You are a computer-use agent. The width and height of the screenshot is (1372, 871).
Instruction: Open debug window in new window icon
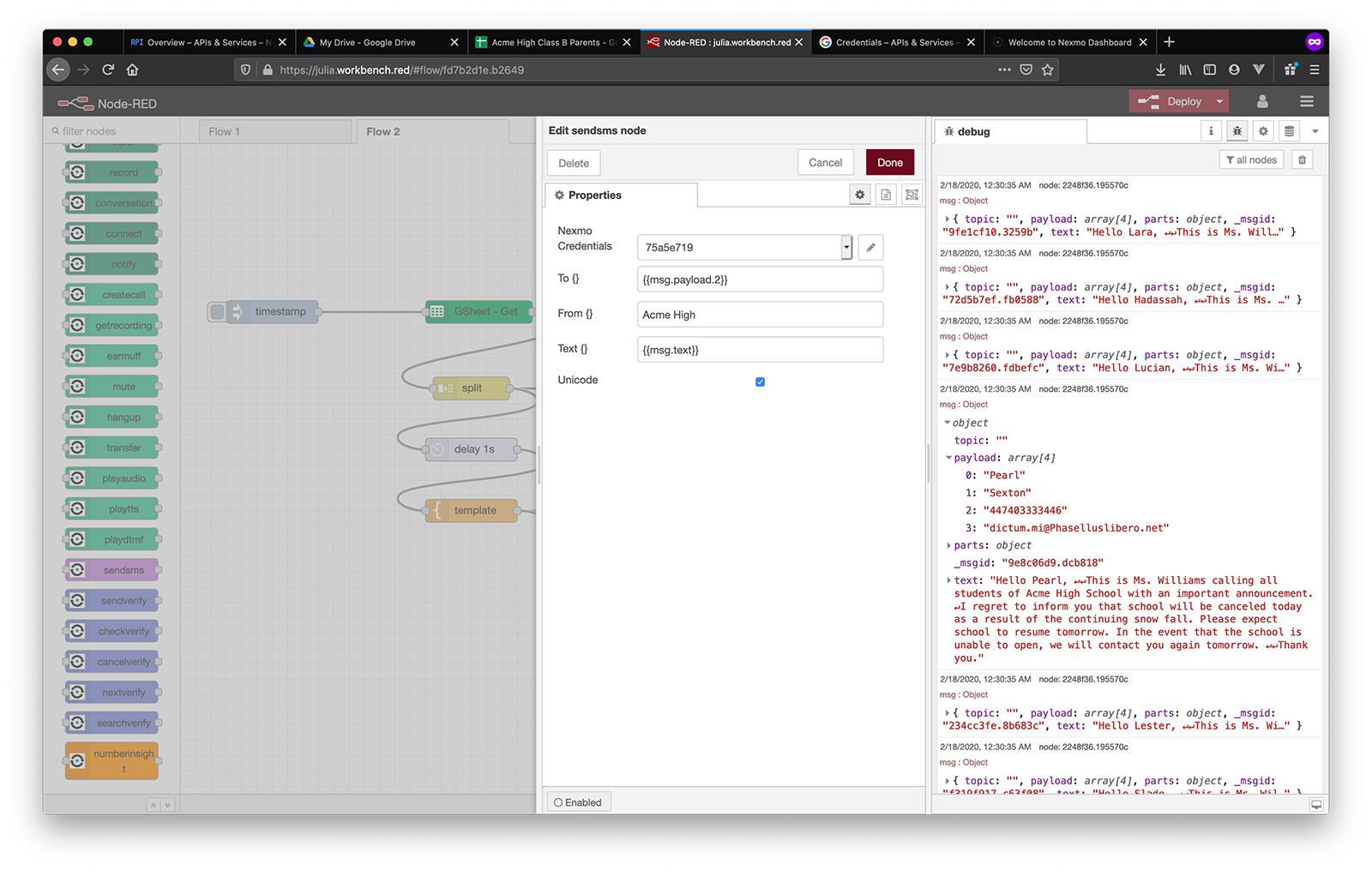[1316, 805]
